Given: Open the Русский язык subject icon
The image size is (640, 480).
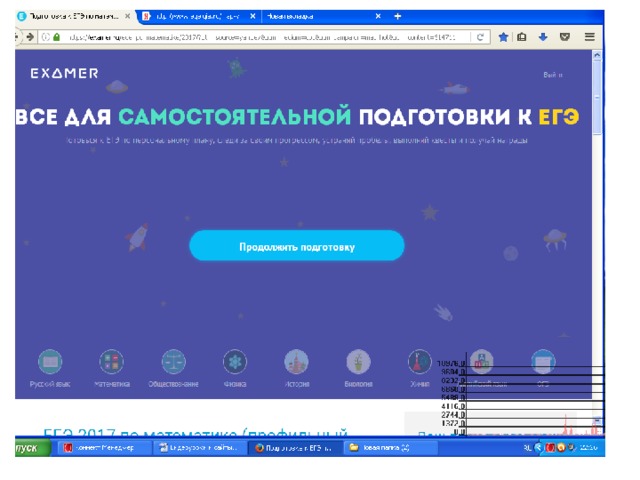Looking at the screenshot, I should pos(49,362).
